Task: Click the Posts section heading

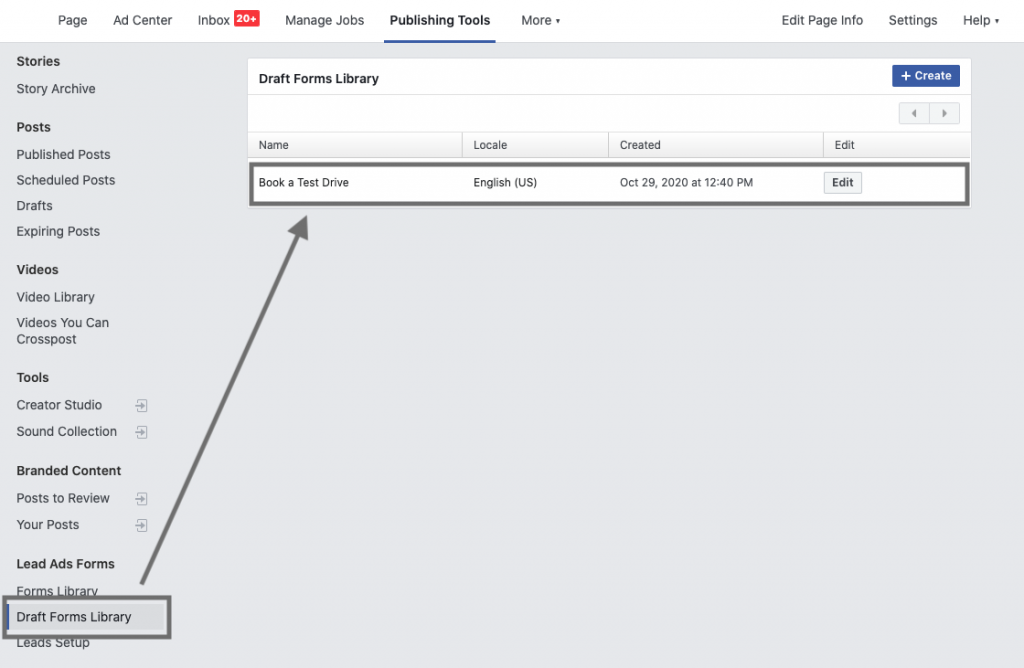Action: [x=33, y=127]
